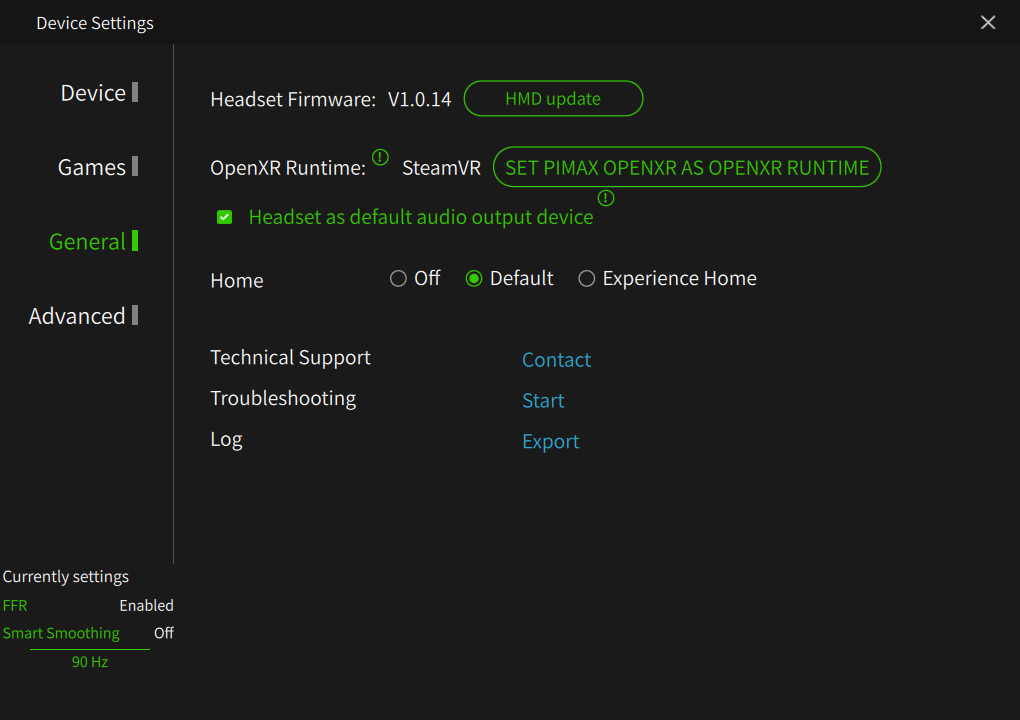Toggle Headset as default audio output checkbox
Screen dimensions: 1020x720
(225, 217)
